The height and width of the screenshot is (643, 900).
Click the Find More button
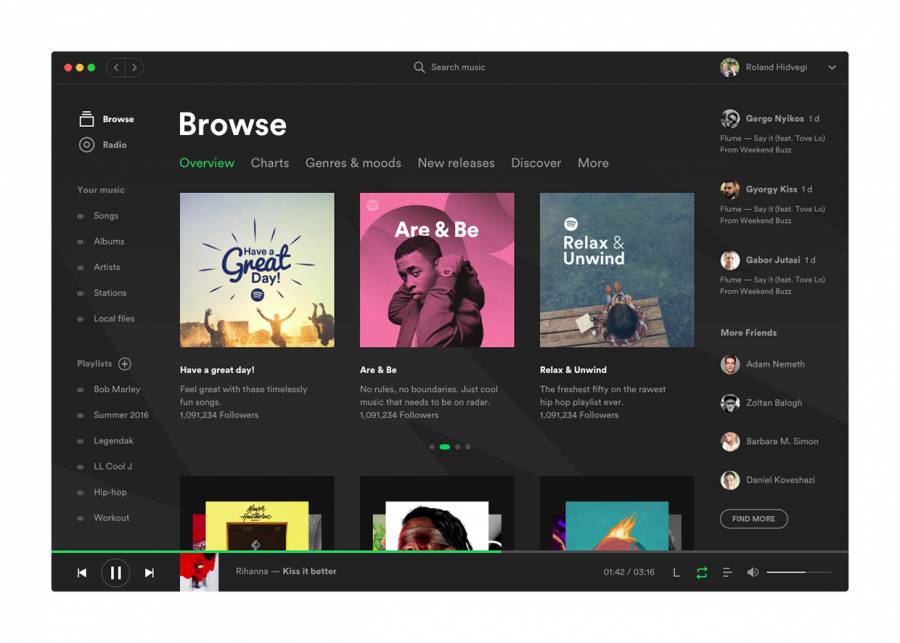pyautogui.click(x=753, y=519)
